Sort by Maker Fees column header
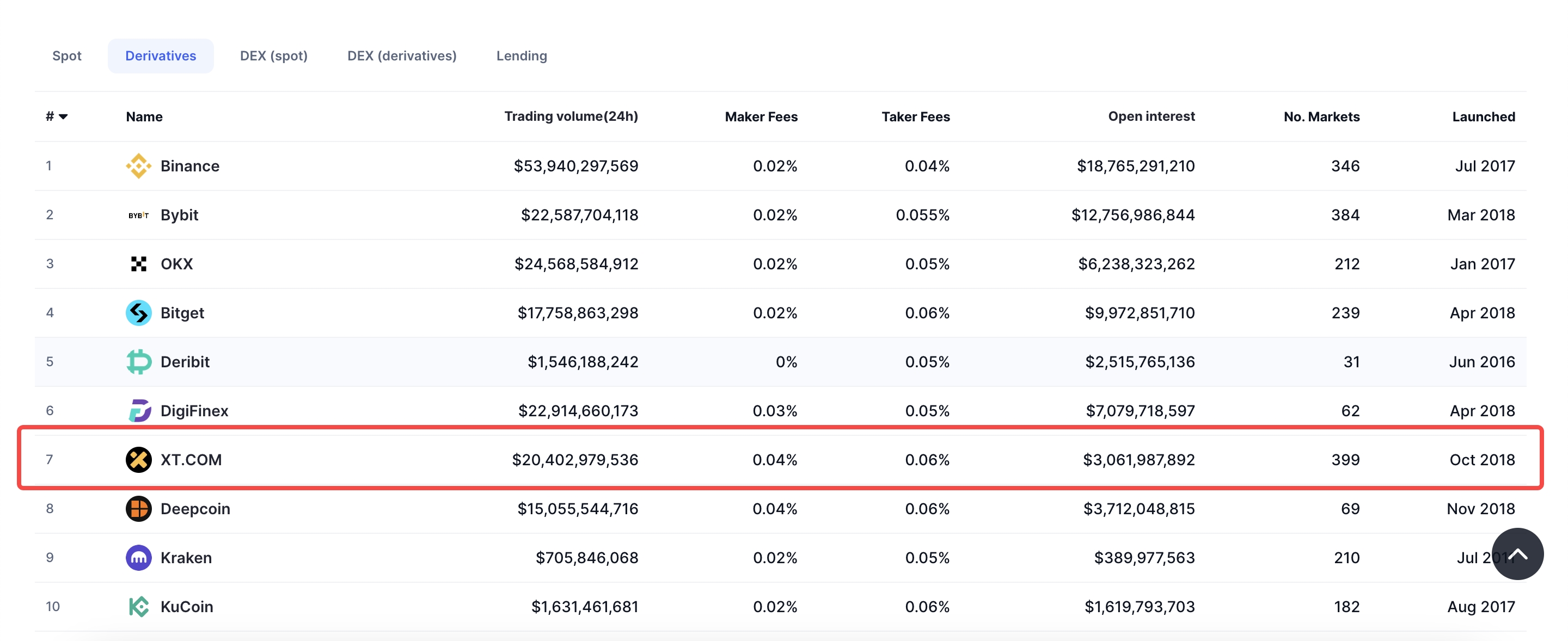This screenshot has height=641, width=1568. [x=761, y=117]
